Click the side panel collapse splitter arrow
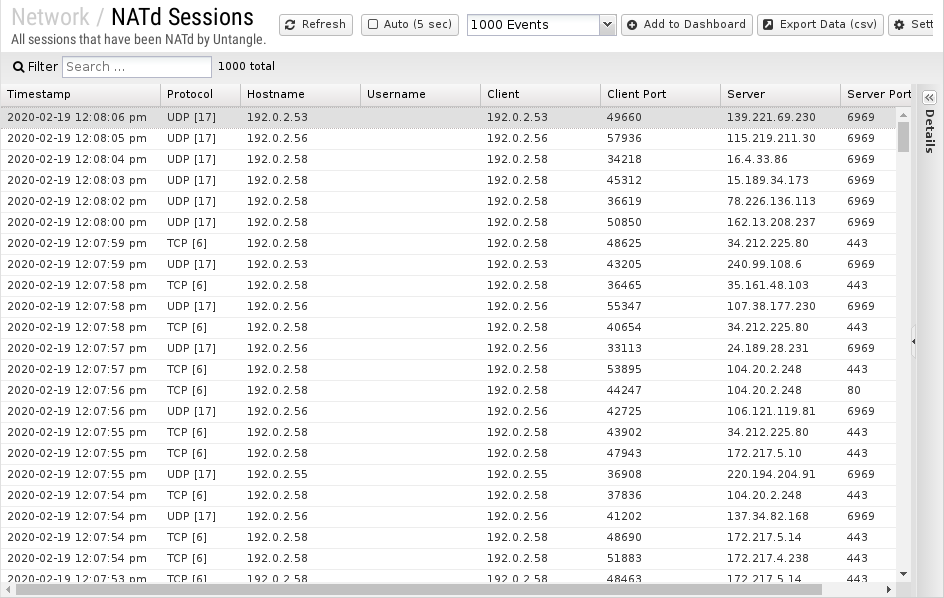 coord(914,342)
